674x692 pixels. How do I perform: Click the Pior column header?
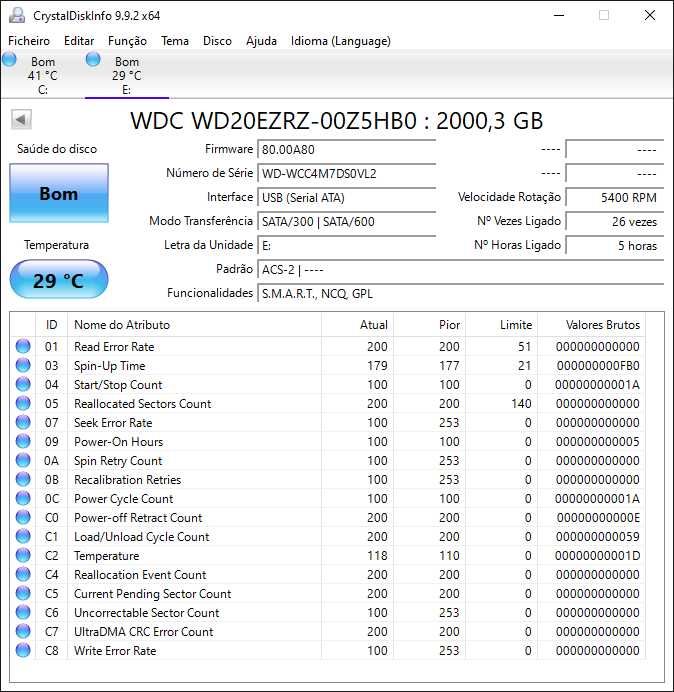[x=429, y=325]
